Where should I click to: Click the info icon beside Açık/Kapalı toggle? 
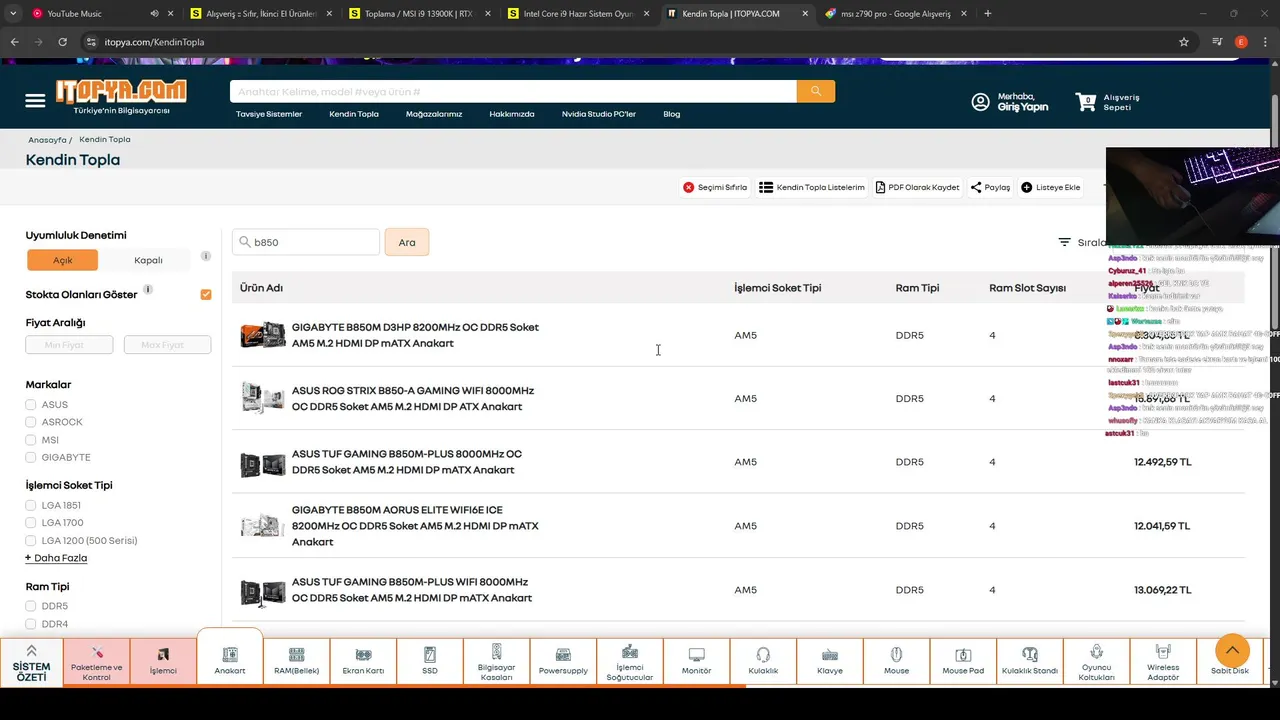point(206,256)
